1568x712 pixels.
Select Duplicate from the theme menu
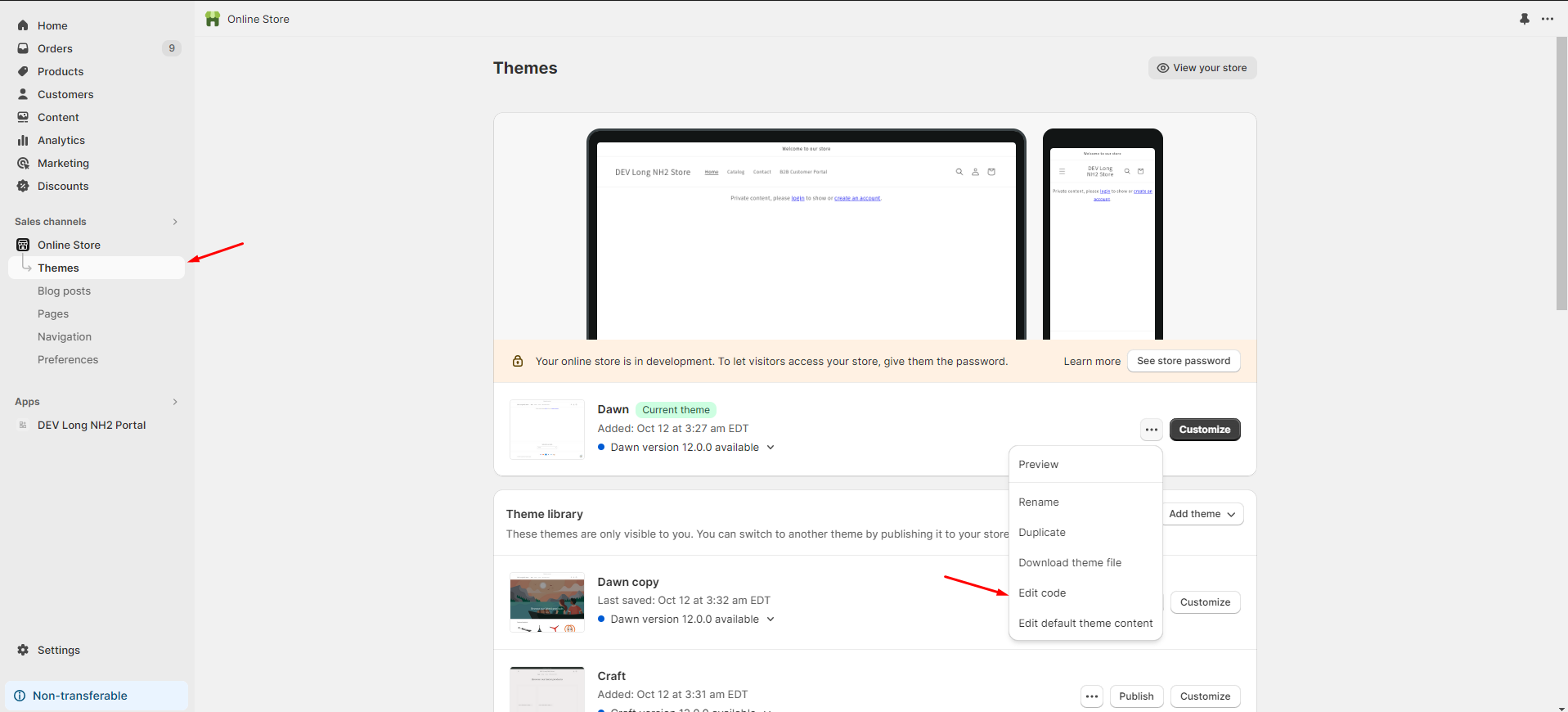coord(1085,533)
